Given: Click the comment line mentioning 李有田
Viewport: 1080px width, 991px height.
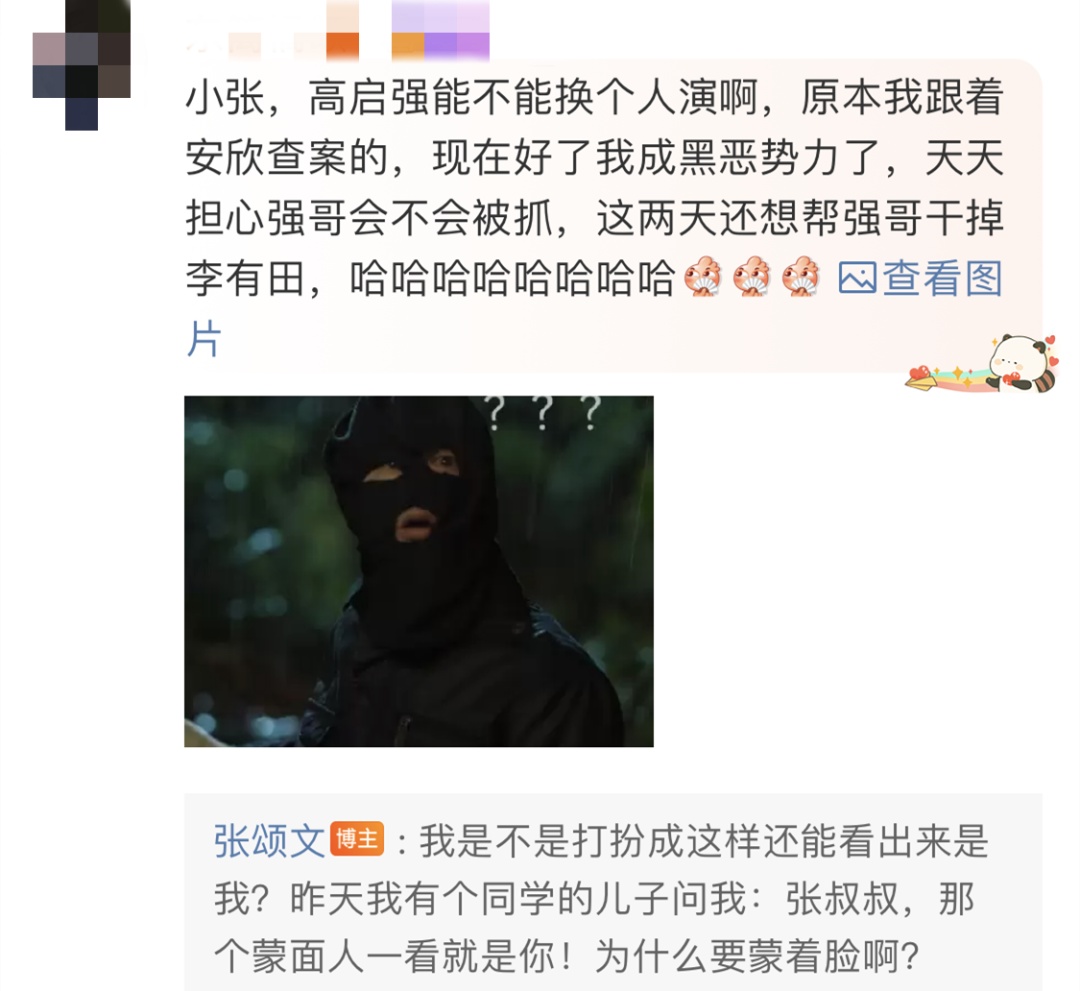Looking at the screenshot, I should 430,278.
